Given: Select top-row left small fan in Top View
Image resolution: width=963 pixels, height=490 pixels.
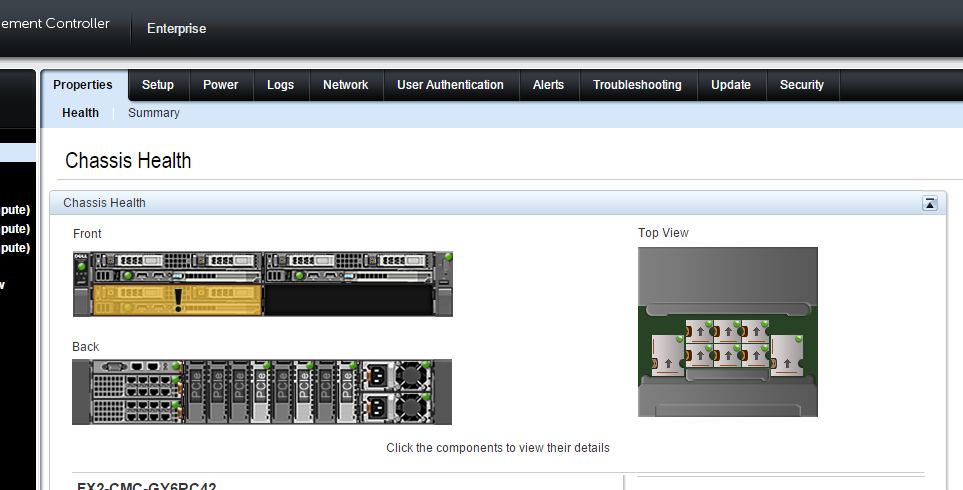Looking at the screenshot, I should [x=699, y=332].
